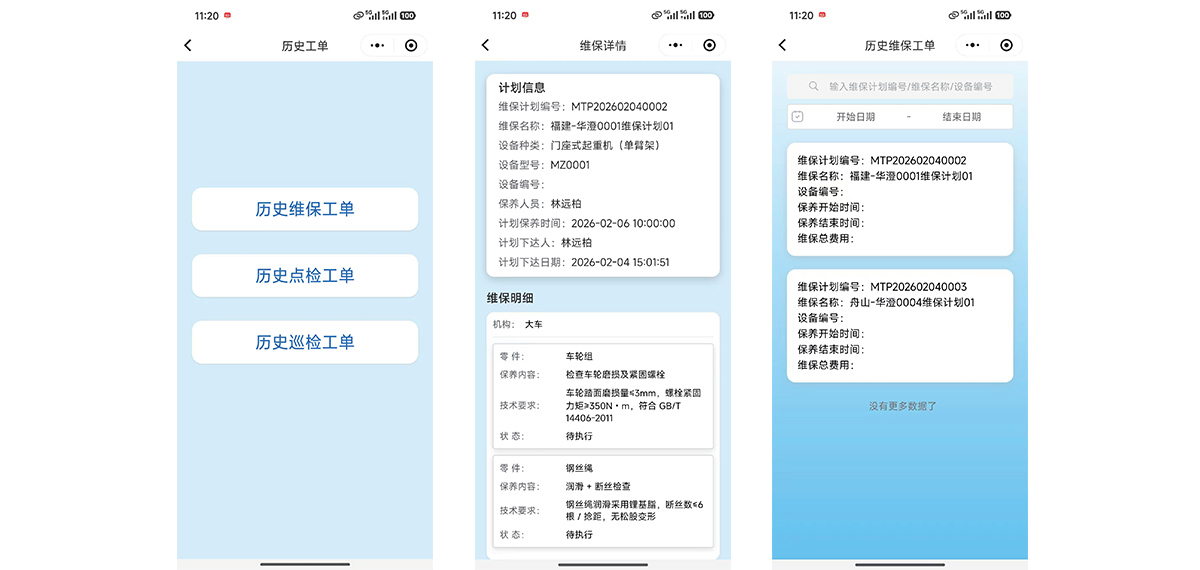Tap 待执行 status under 钢丝绳

(x=579, y=535)
